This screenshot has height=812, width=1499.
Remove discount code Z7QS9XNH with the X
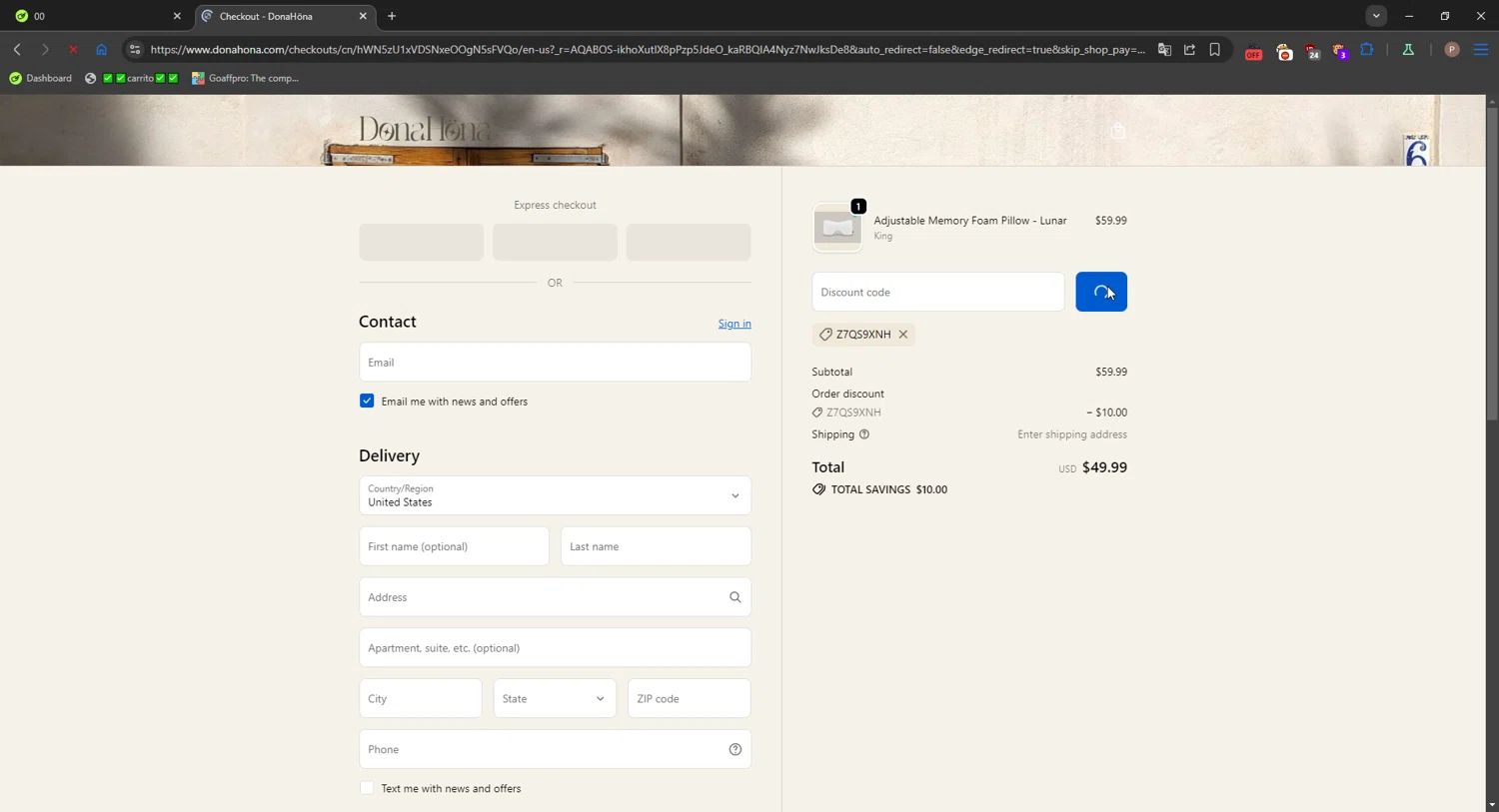903,335
